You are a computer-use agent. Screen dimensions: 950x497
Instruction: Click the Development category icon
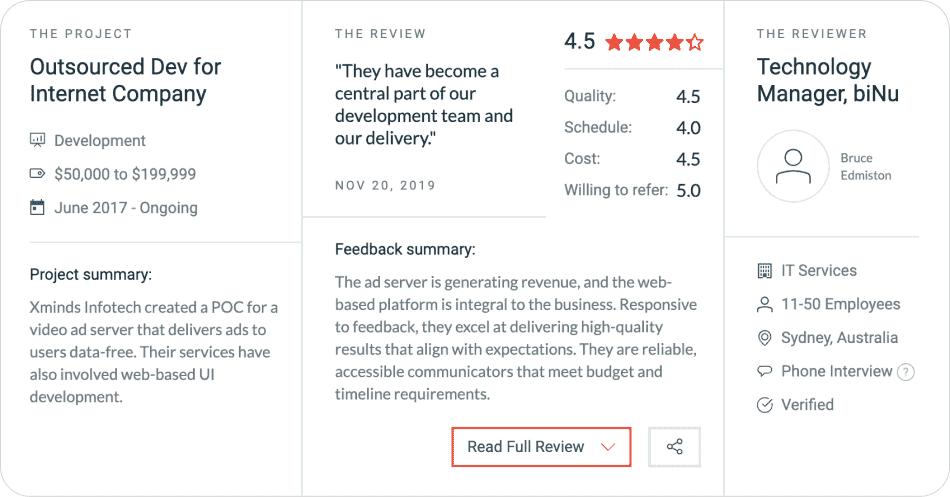[38, 141]
